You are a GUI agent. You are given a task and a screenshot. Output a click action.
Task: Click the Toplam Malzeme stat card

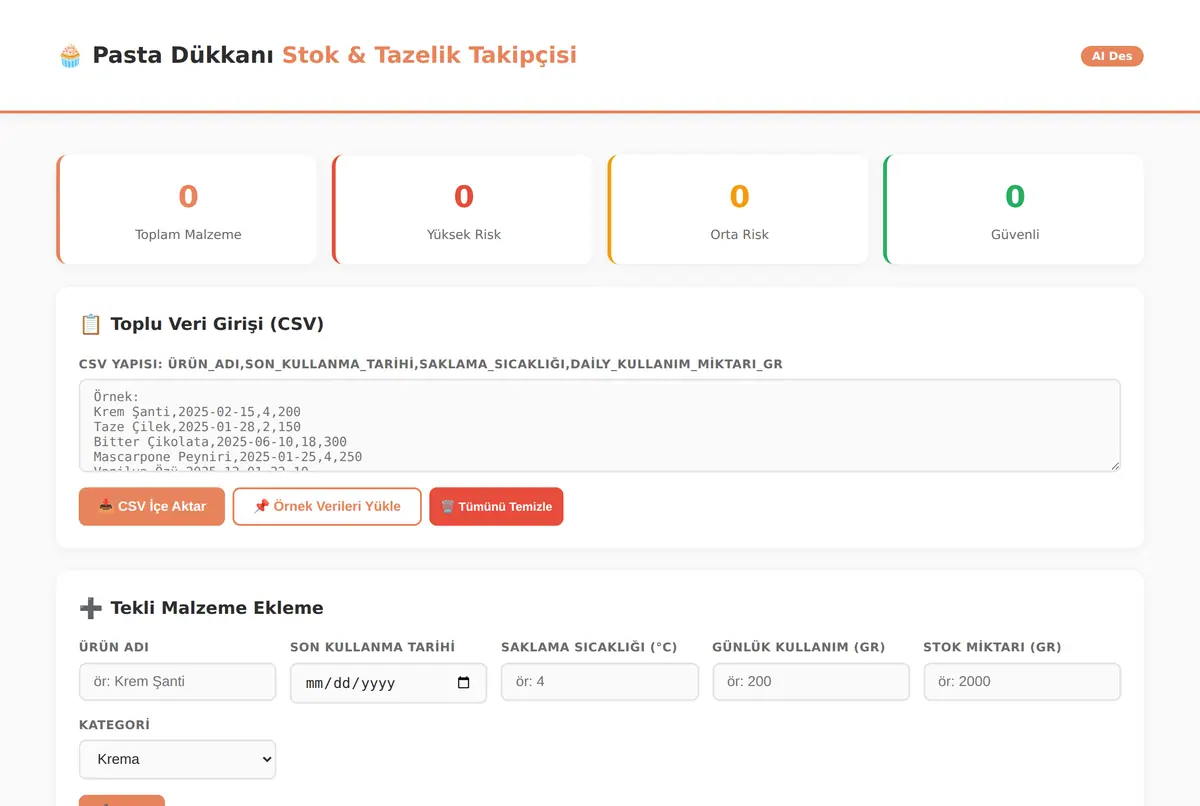tap(187, 209)
